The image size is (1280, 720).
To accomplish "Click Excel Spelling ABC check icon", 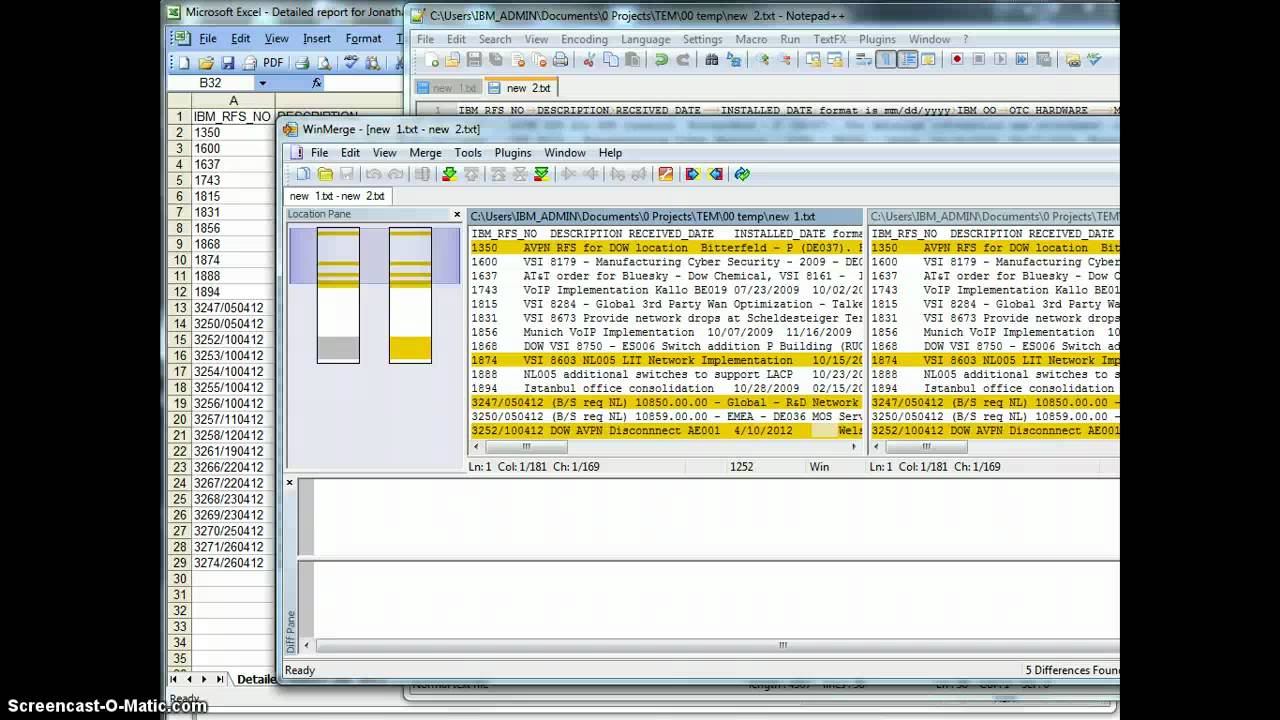I will [x=350, y=63].
